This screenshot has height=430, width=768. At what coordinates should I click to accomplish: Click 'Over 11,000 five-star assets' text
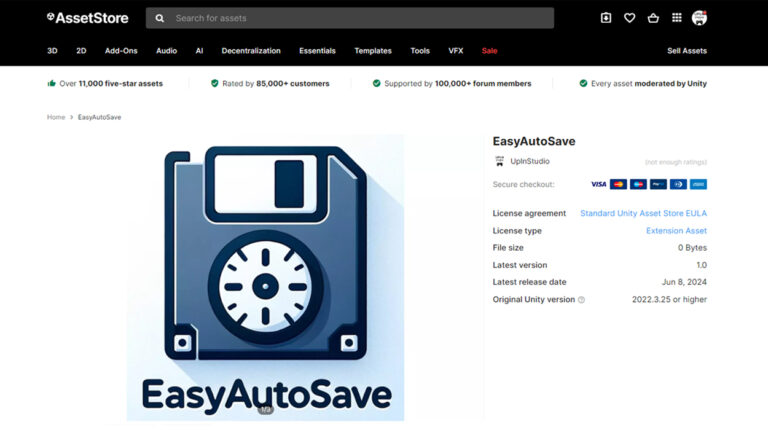point(111,83)
